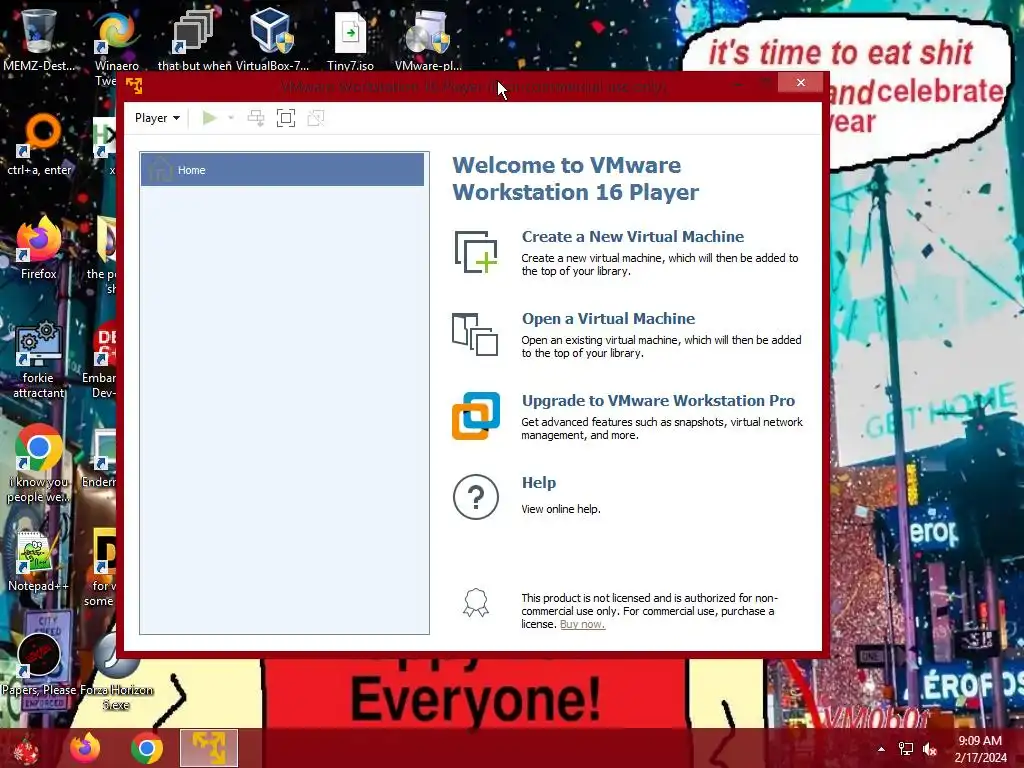
Task: Close the VMware Workstation Player window
Action: tap(801, 82)
